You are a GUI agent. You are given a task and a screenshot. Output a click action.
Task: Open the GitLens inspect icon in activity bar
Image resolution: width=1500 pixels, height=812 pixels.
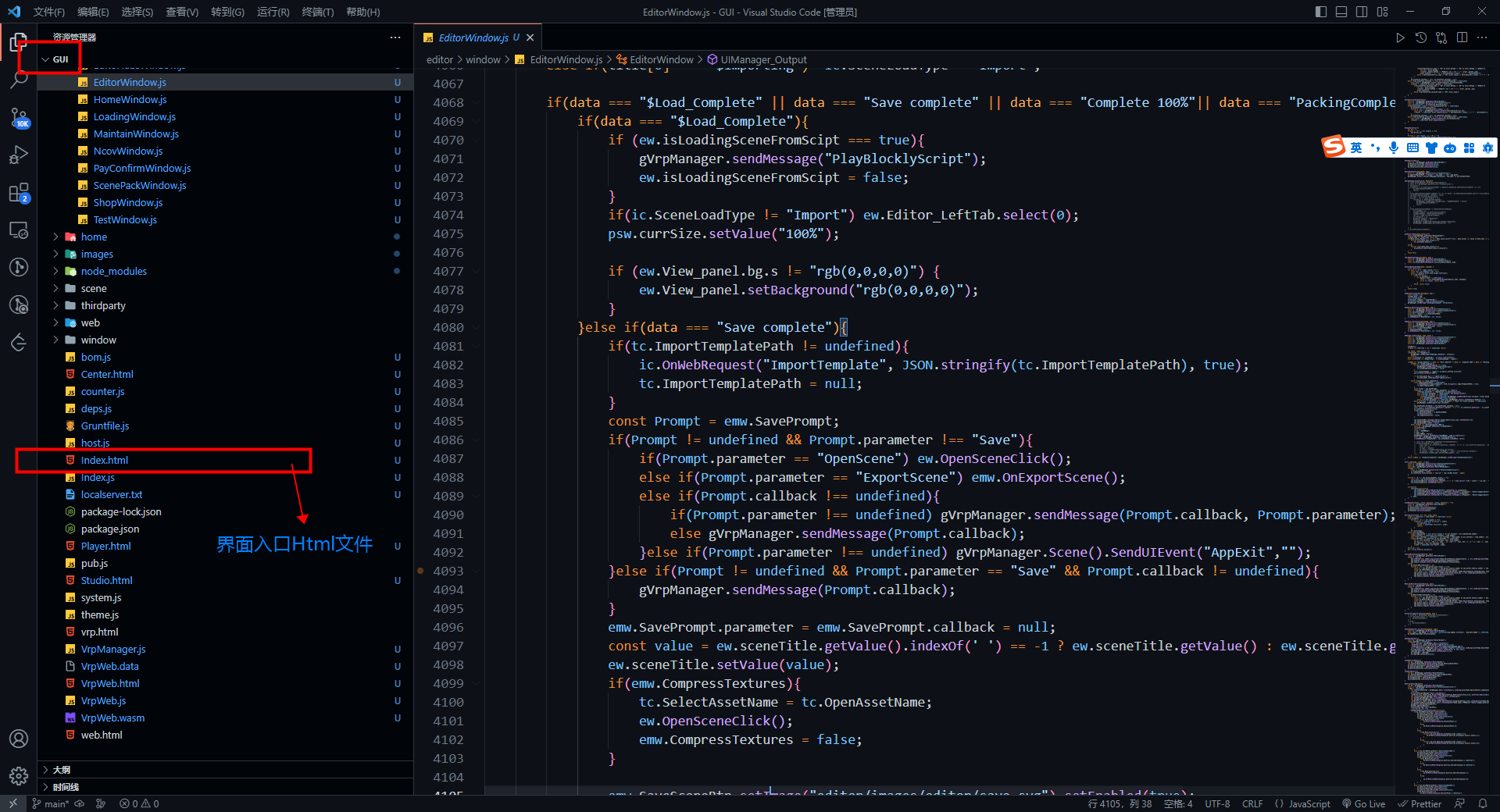coord(19,304)
